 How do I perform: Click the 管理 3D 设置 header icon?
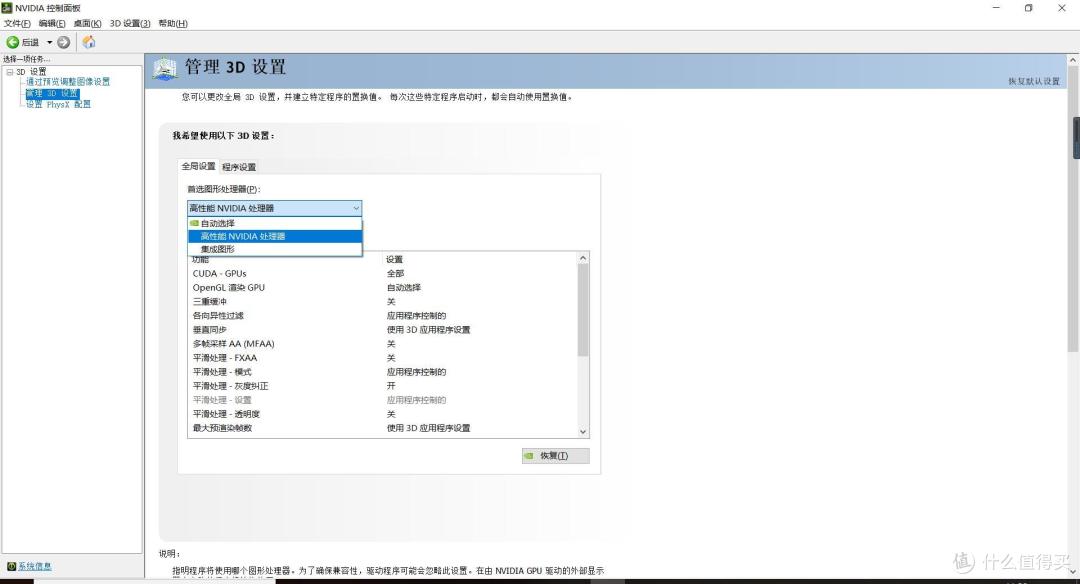165,69
